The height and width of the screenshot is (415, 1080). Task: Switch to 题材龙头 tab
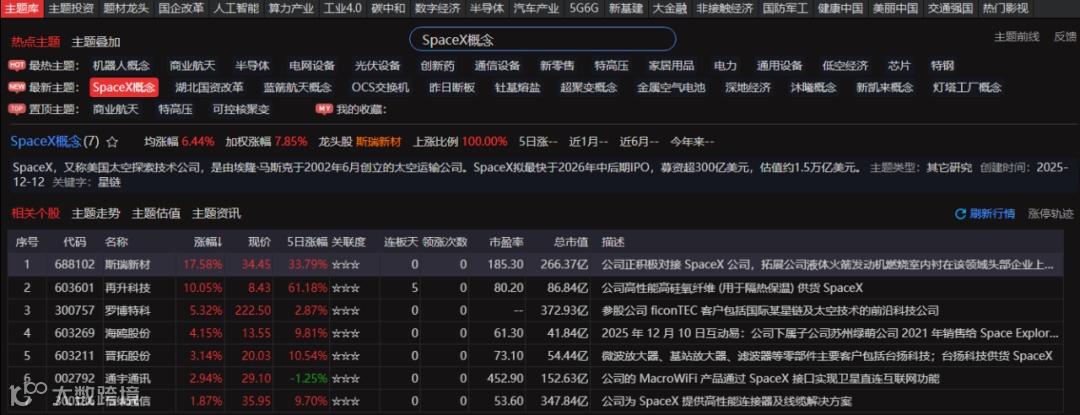[x=125, y=8]
